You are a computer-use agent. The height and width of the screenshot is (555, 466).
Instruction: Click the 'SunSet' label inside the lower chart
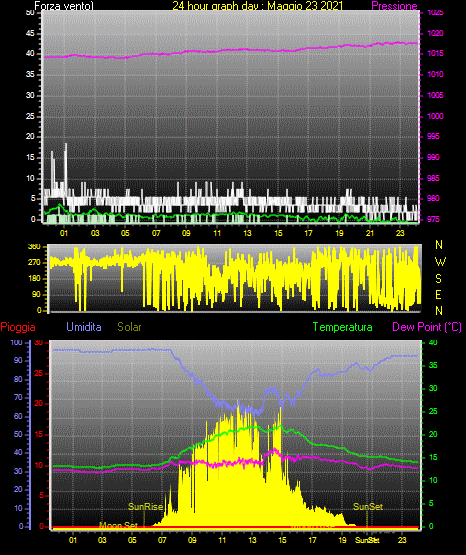(368, 507)
